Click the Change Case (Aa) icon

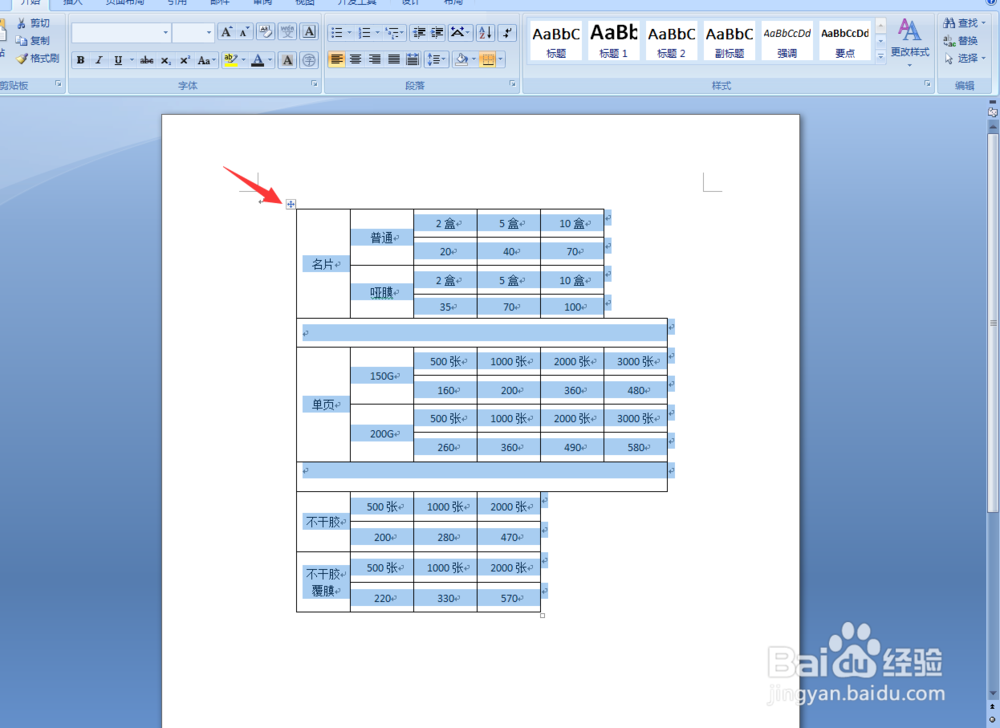tap(205, 61)
